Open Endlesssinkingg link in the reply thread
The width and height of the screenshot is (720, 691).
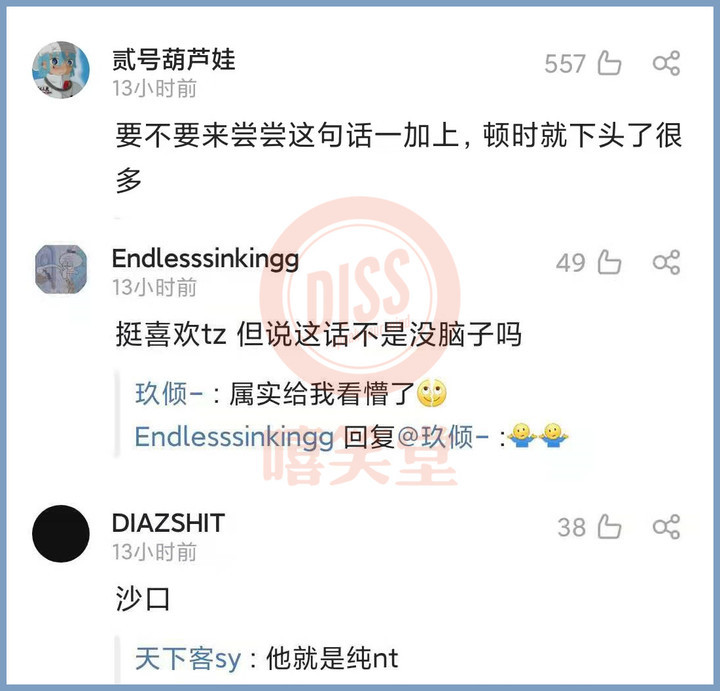click(x=234, y=437)
